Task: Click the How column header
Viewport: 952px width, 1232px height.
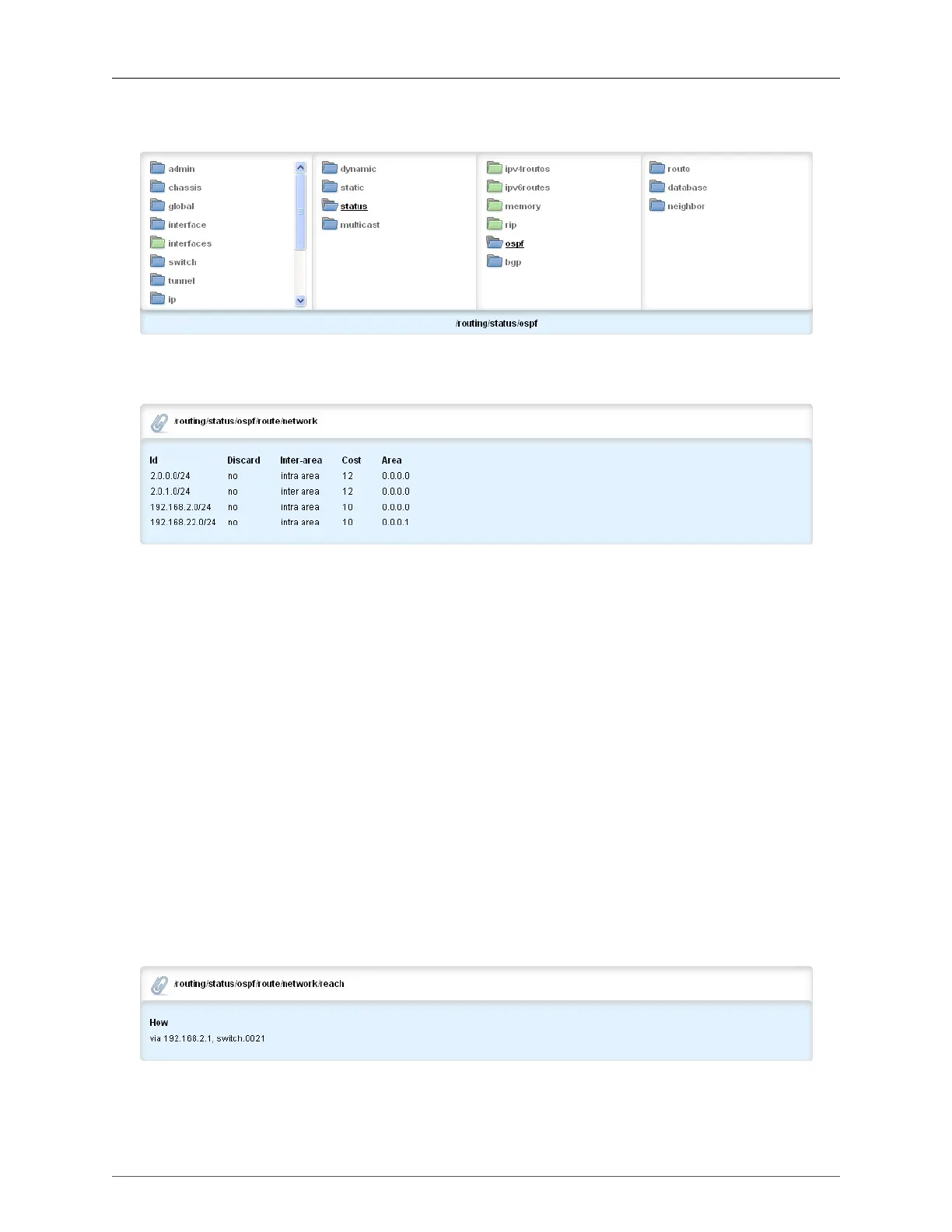Action: click(x=159, y=1023)
